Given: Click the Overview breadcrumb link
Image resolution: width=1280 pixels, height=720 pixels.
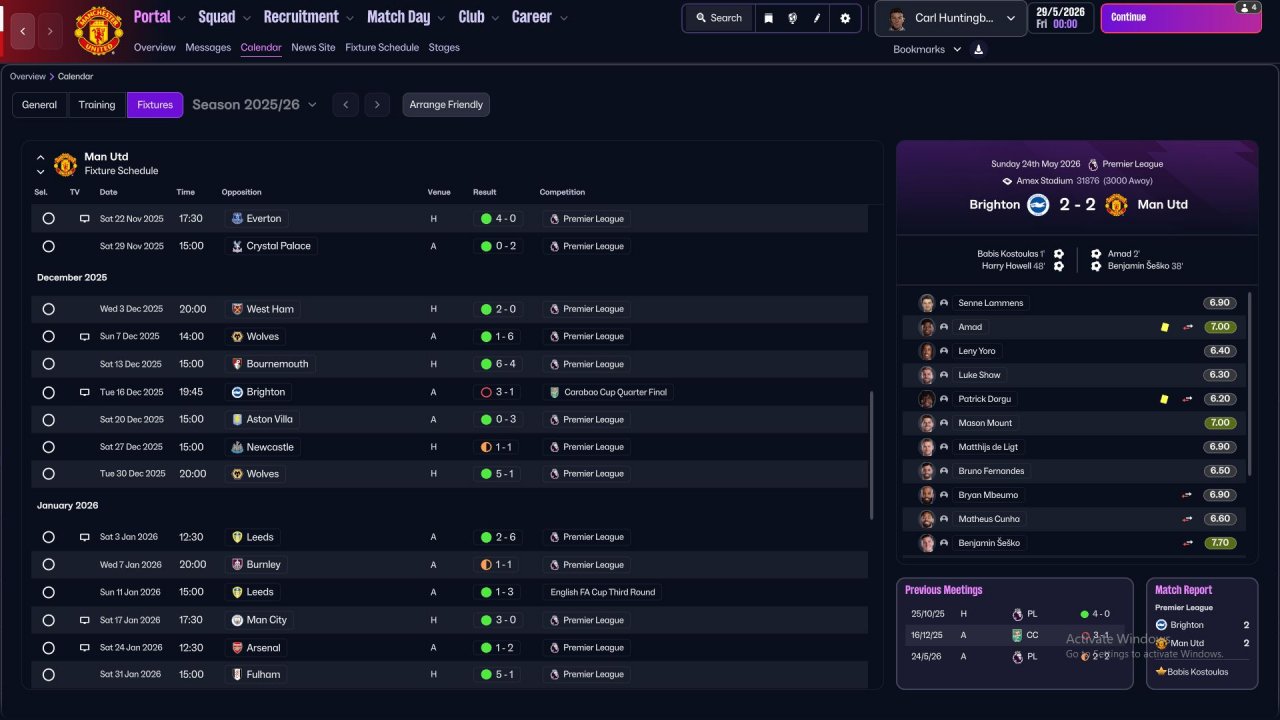Looking at the screenshot, I should point(28,77).
